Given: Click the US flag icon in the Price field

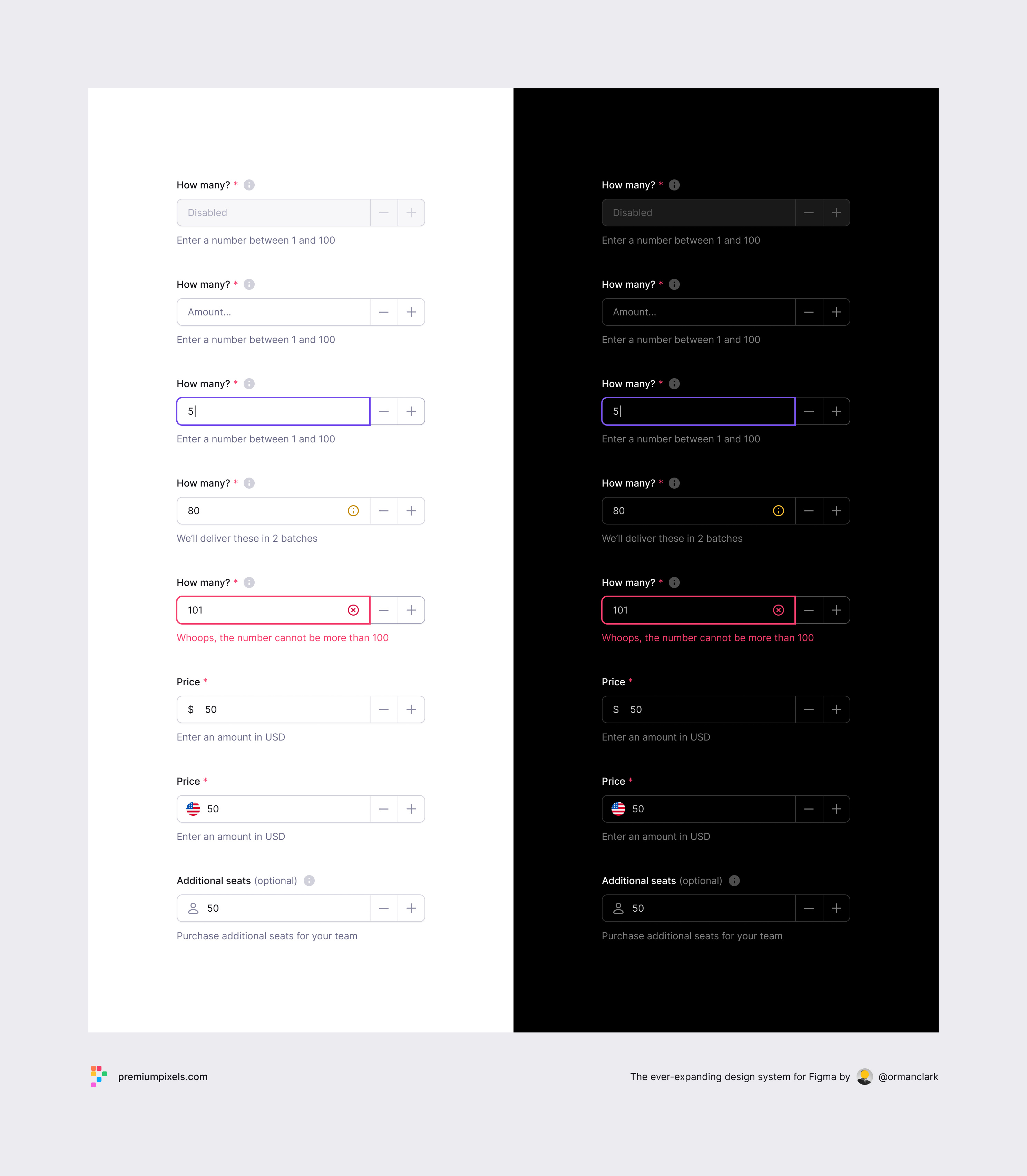Looking at the screenshot, I should tap(193, 808).
